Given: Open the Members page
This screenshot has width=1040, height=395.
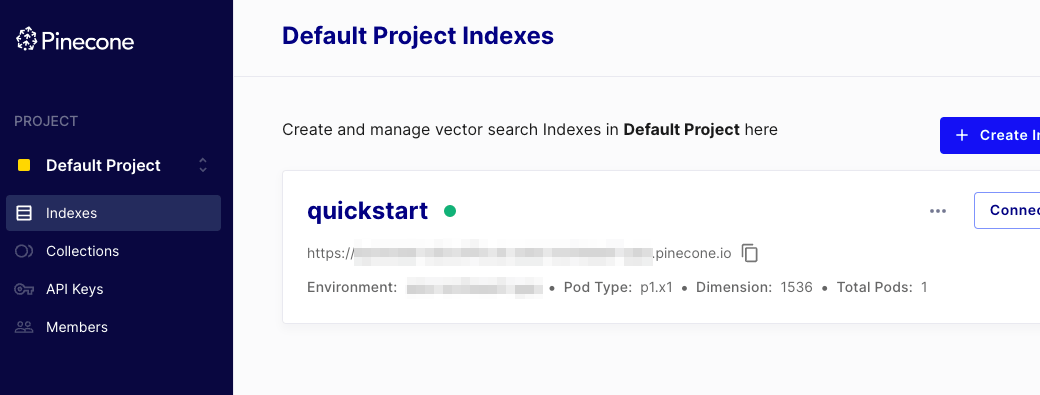Looking at the screenshot, I should (x=113, y=327).
